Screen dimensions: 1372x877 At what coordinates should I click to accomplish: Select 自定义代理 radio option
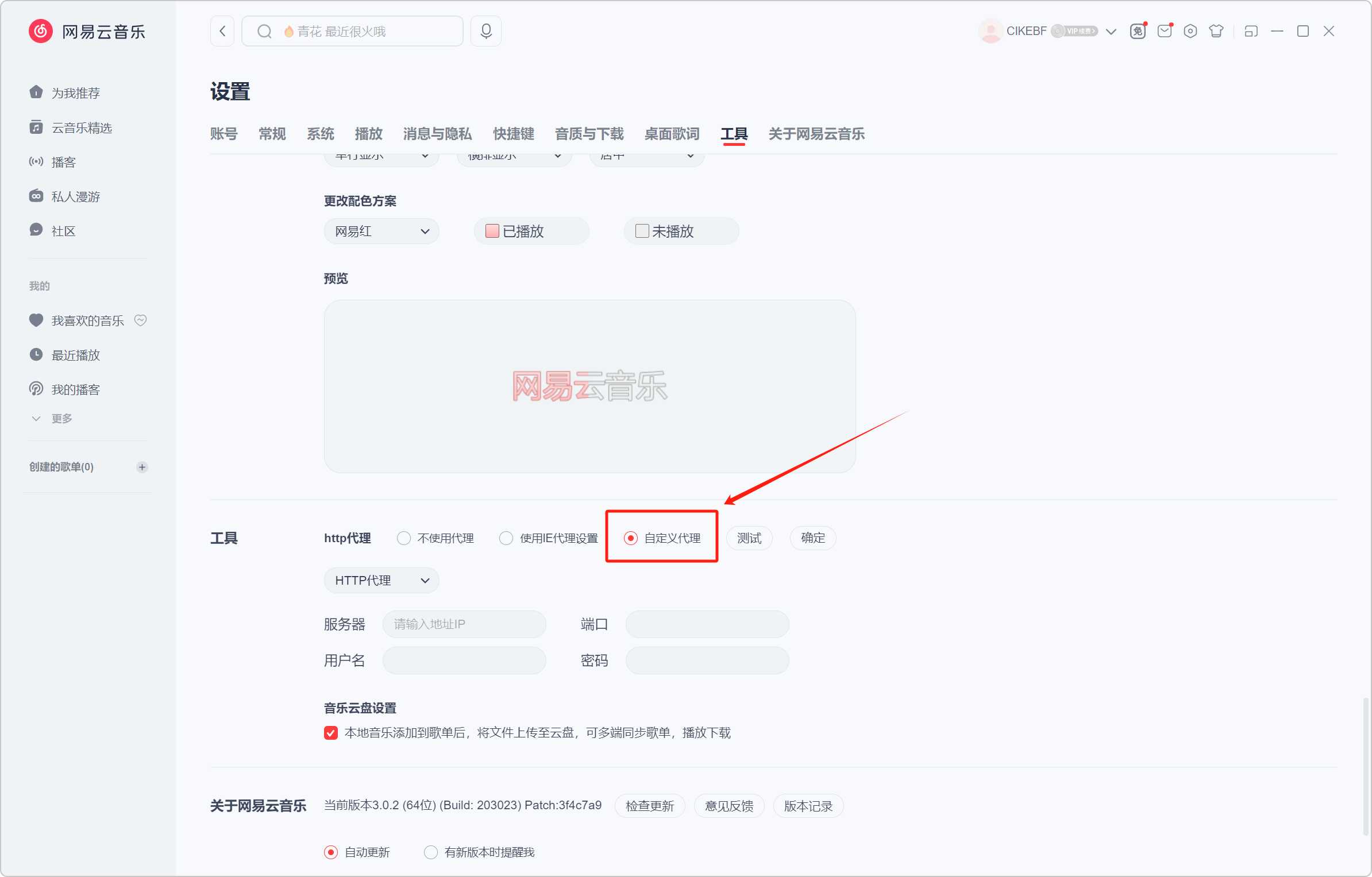631,538
